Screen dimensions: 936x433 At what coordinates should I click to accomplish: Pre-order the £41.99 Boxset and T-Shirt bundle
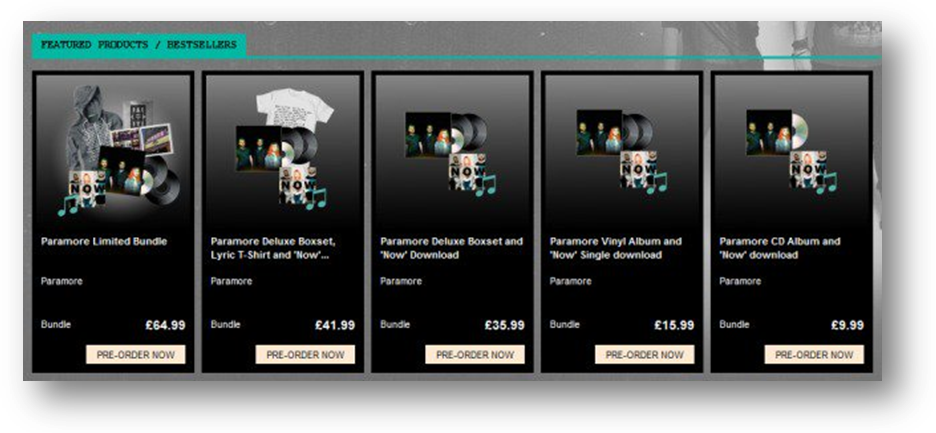(306, 354)
